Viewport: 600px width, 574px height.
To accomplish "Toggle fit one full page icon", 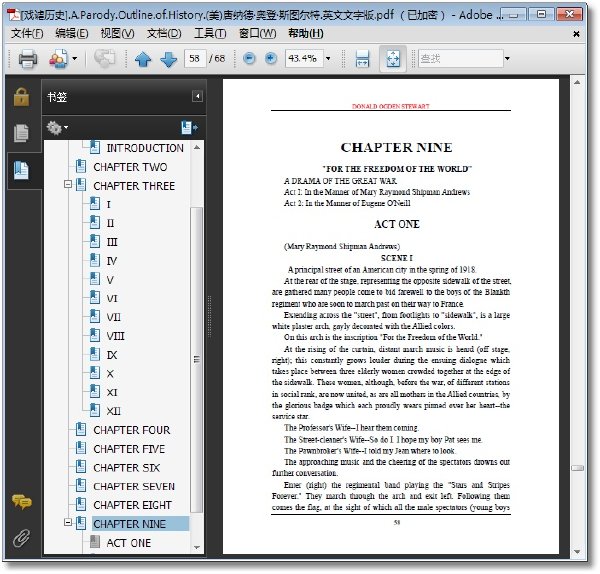I will coord(393,59).
